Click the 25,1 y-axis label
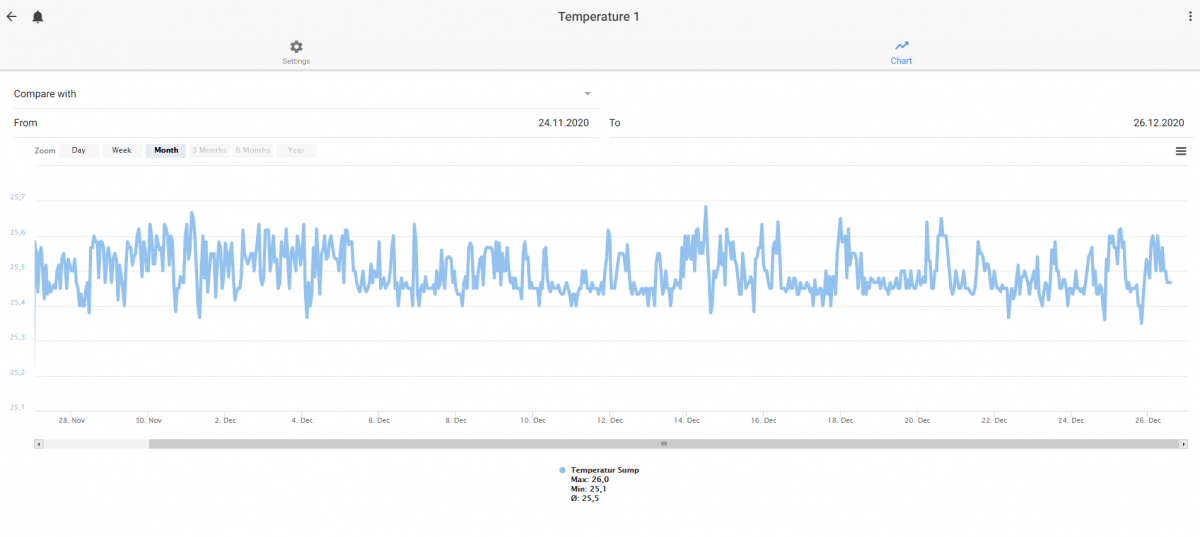Image resolution: width=1200 pixels, height=537 pixels. pyautogui.click(x=17, y=407)
